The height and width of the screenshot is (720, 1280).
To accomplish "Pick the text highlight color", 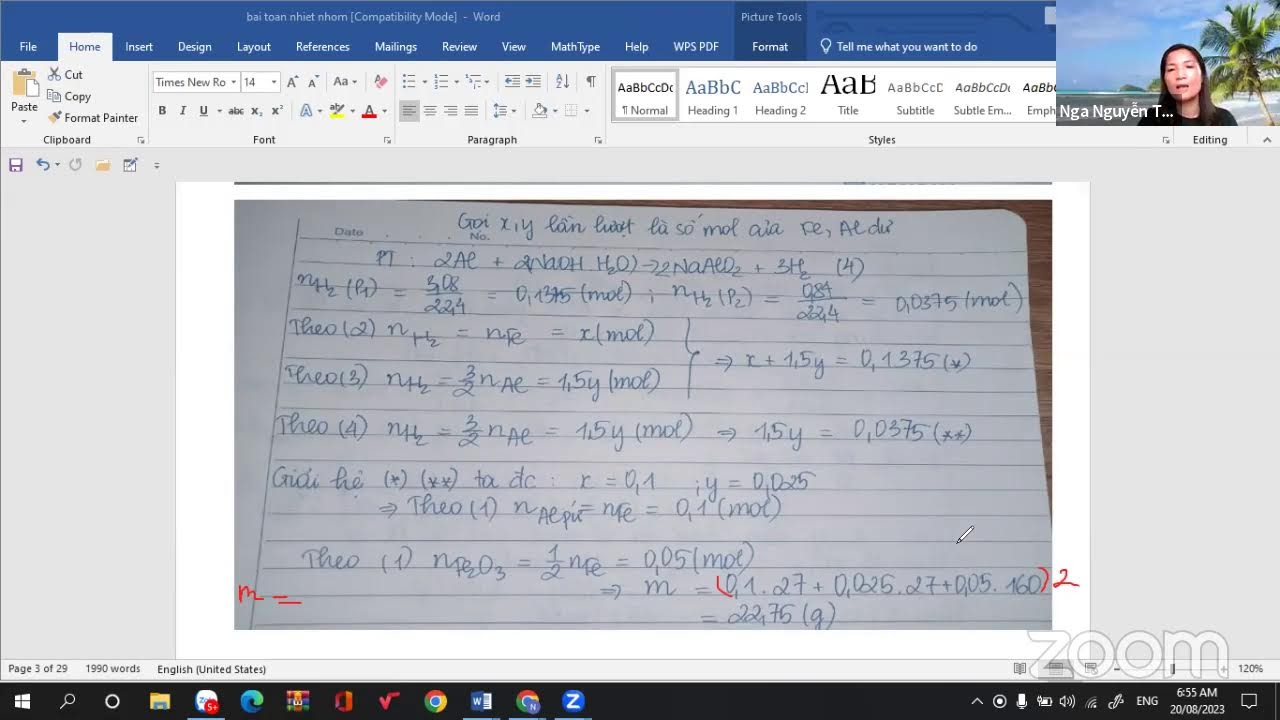I will point(337,111).
